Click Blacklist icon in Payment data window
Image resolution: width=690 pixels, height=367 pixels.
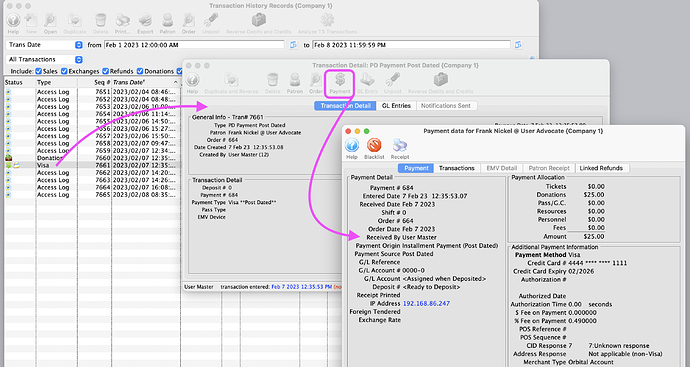374,146
